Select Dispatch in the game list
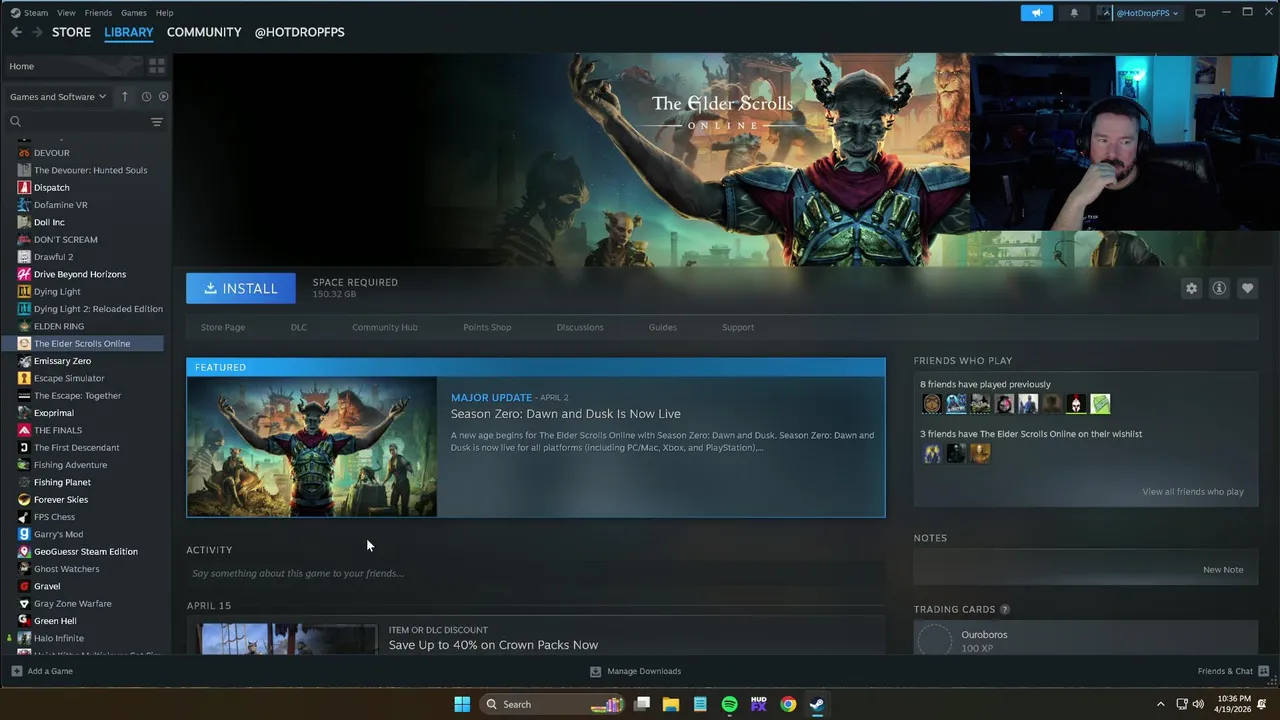This screenshot has width=1280, height=720. (52, 187)
